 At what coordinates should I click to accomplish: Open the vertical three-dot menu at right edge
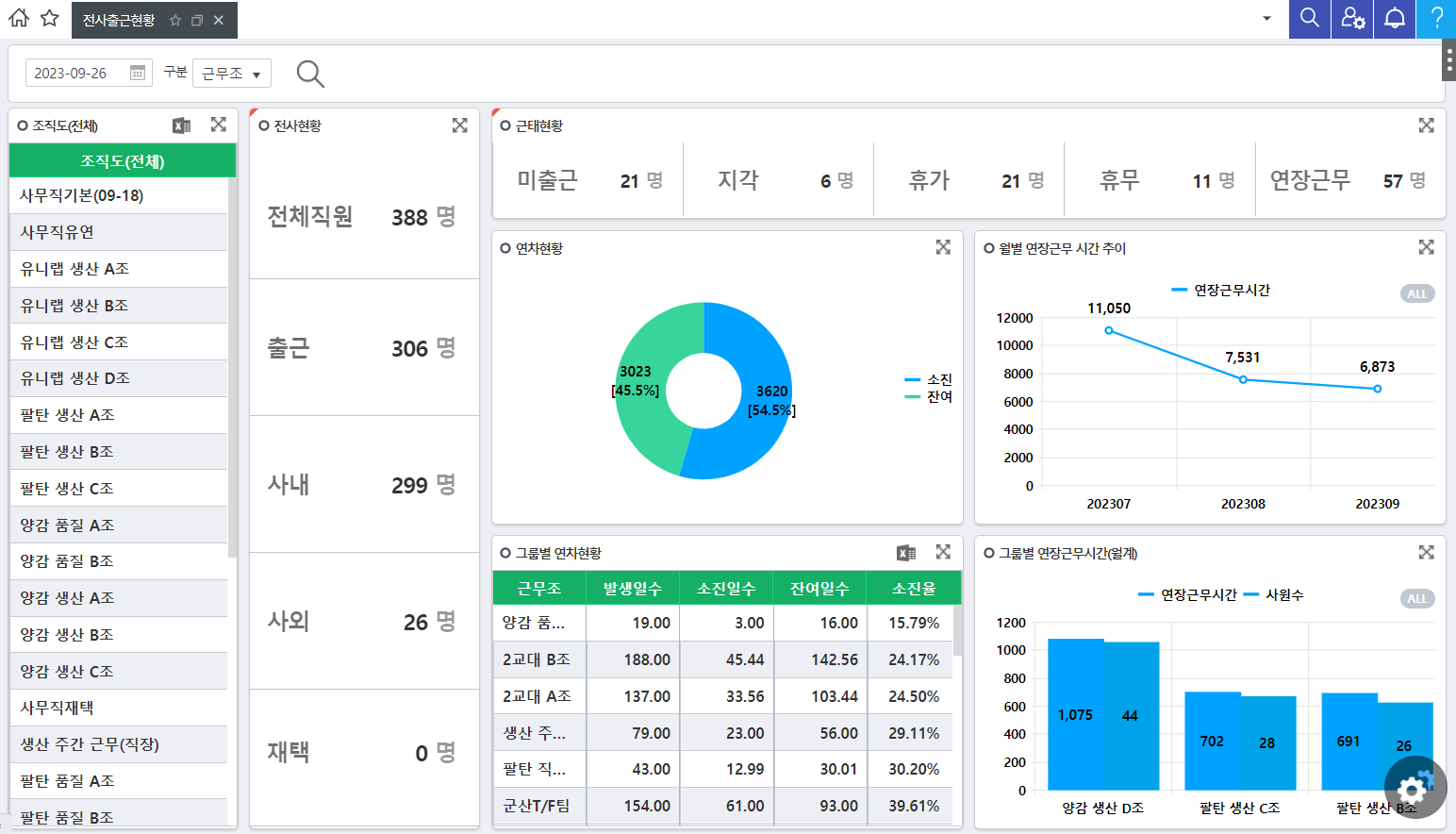point(1448,60)
